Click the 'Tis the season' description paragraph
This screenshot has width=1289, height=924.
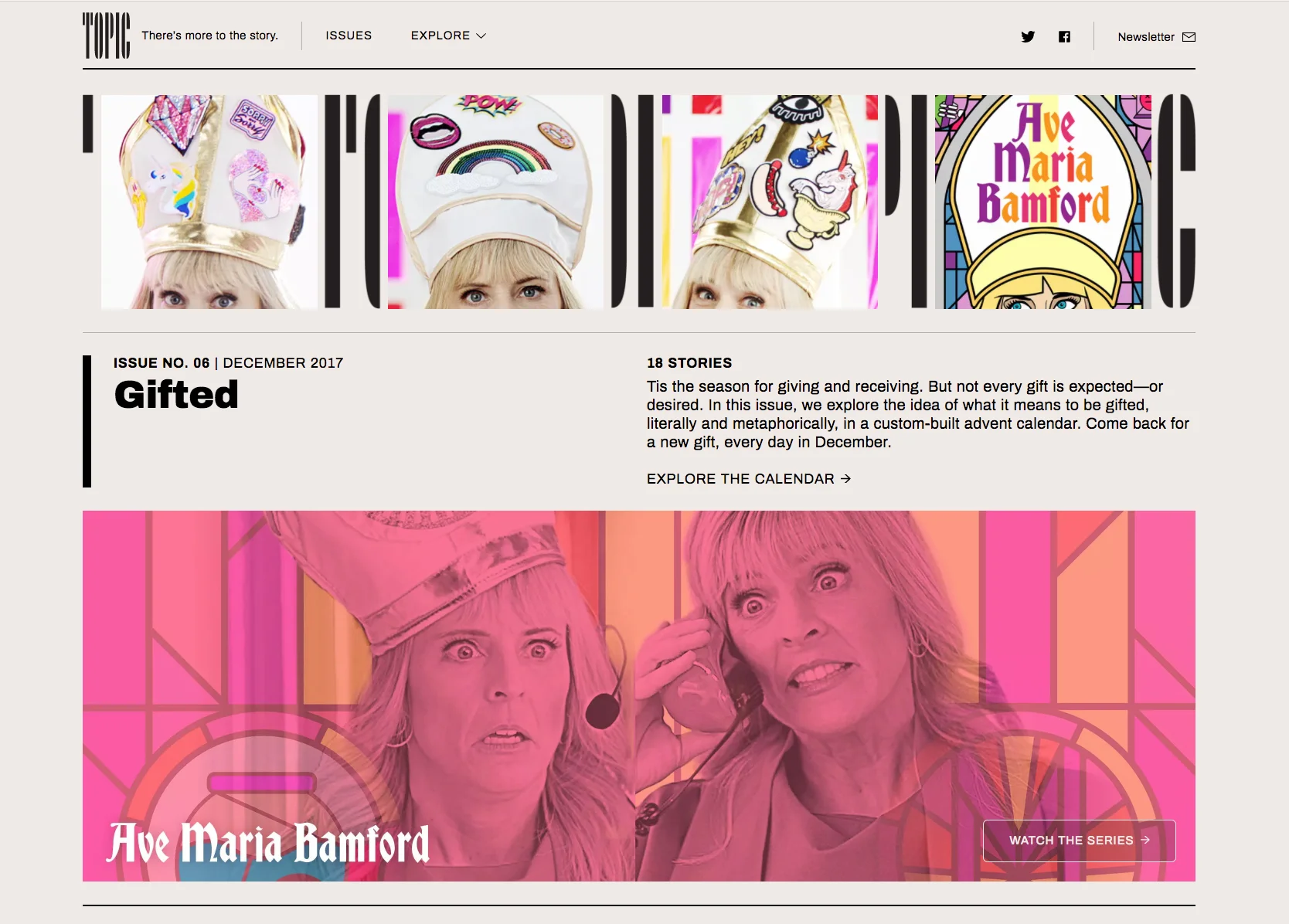918,414
